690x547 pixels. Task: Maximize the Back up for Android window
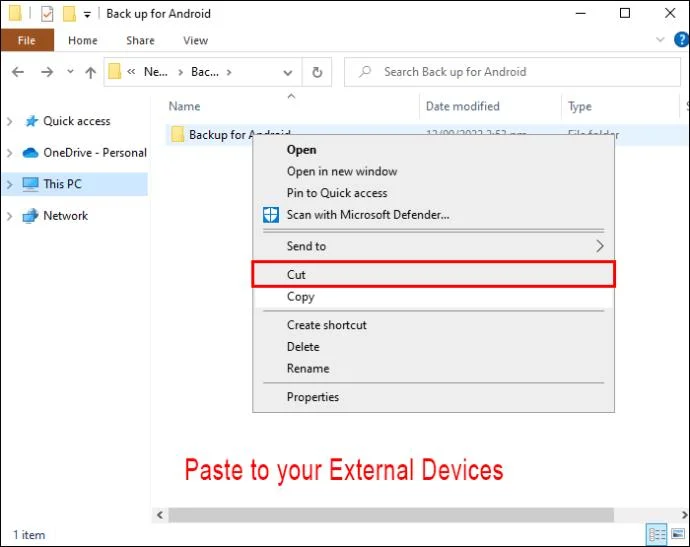[625, 13]
